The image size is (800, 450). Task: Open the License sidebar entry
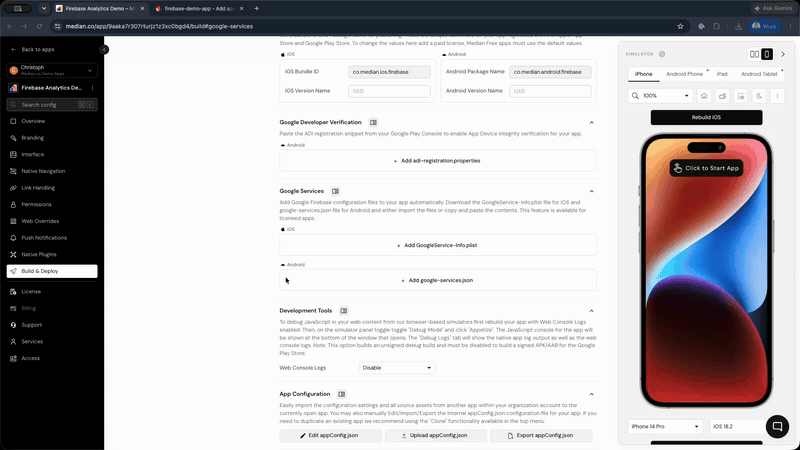[x=31, y=292]
